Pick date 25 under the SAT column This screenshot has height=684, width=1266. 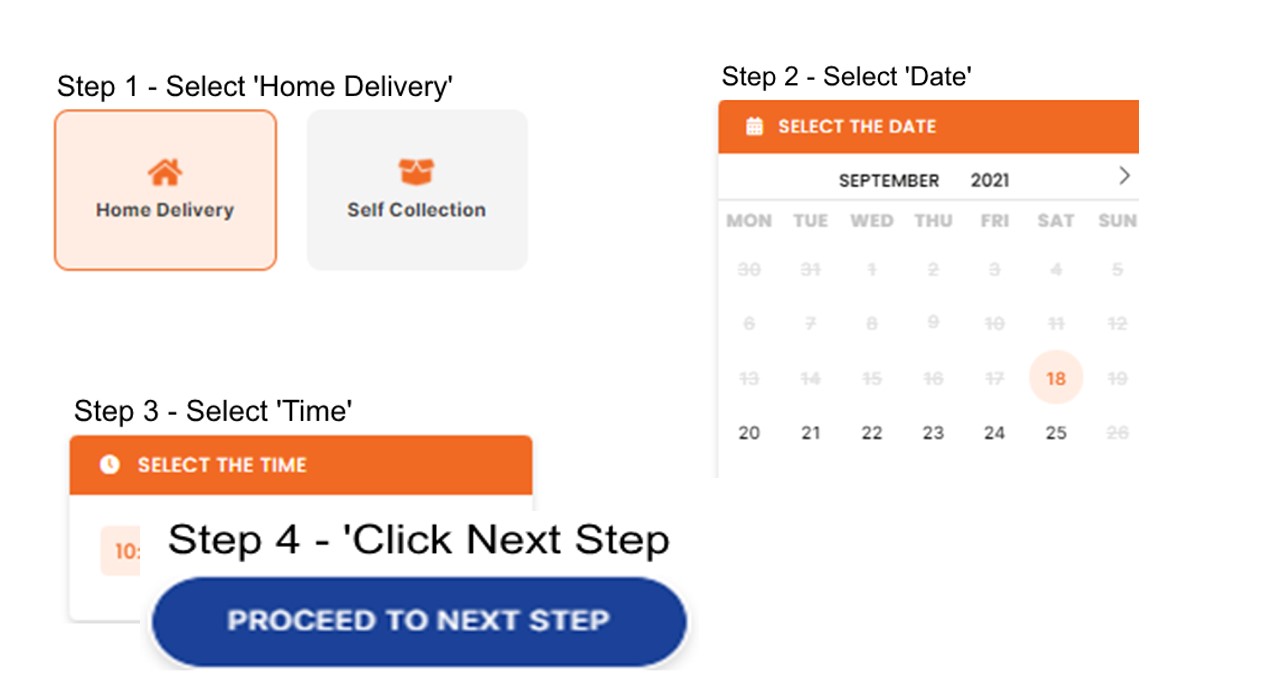(x=1056, y=433)
